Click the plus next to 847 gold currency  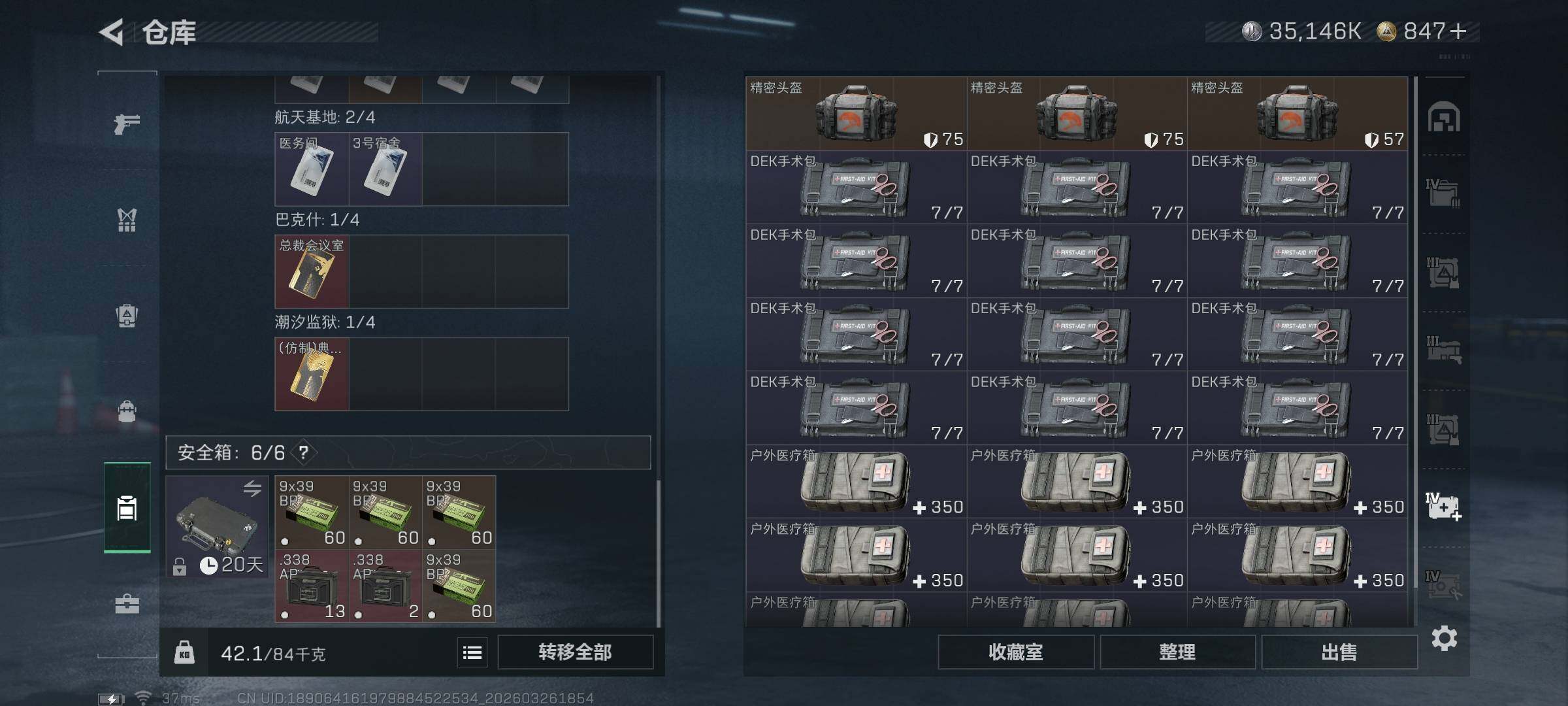click(1458, 31)
